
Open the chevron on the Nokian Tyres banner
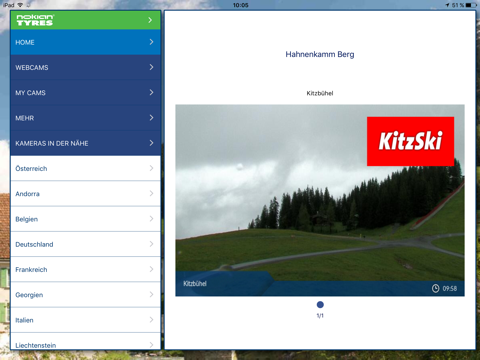point(150,20)
